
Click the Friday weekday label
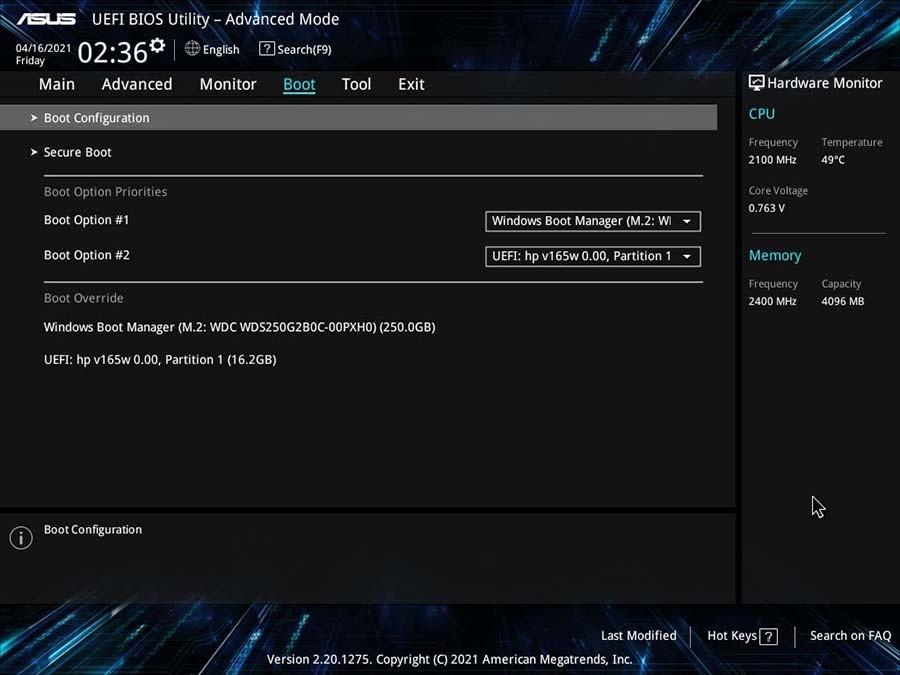[x=30, y=61]
